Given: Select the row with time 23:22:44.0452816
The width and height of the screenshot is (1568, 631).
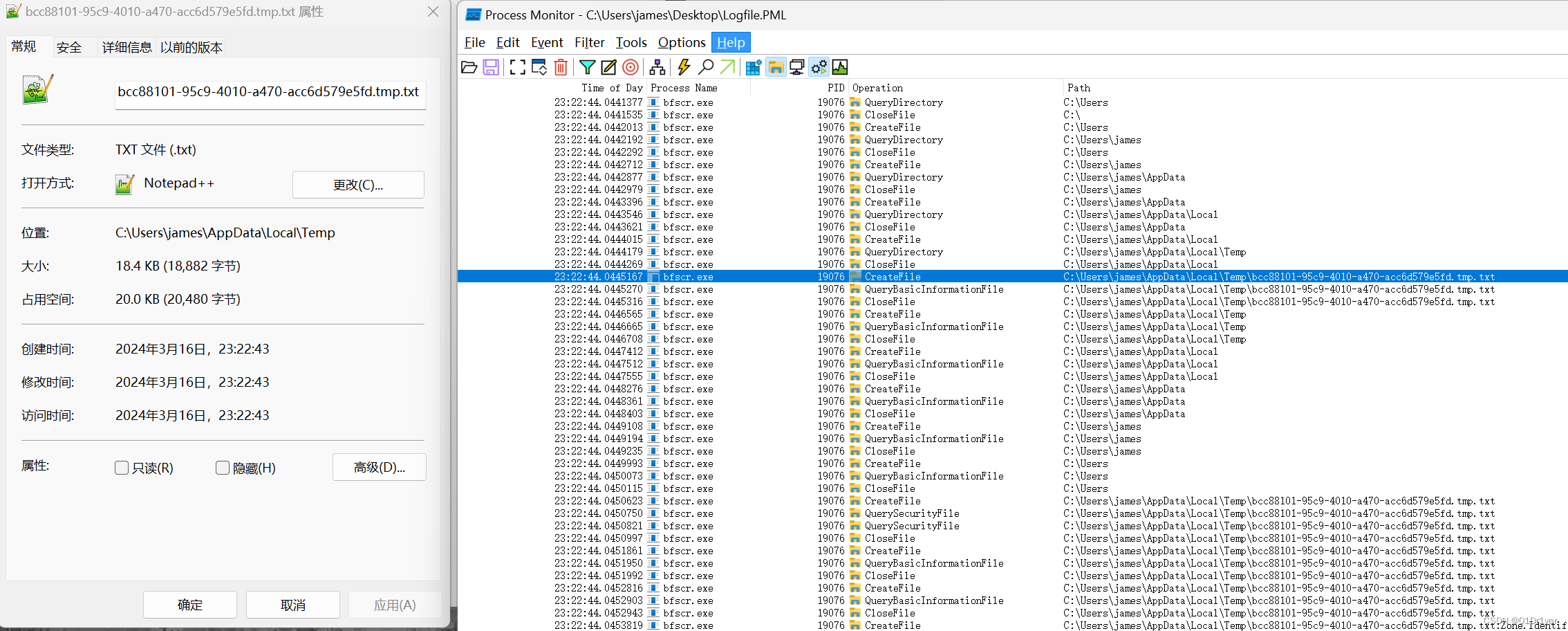Looking at the screenshot, I should click(1013, 588).
